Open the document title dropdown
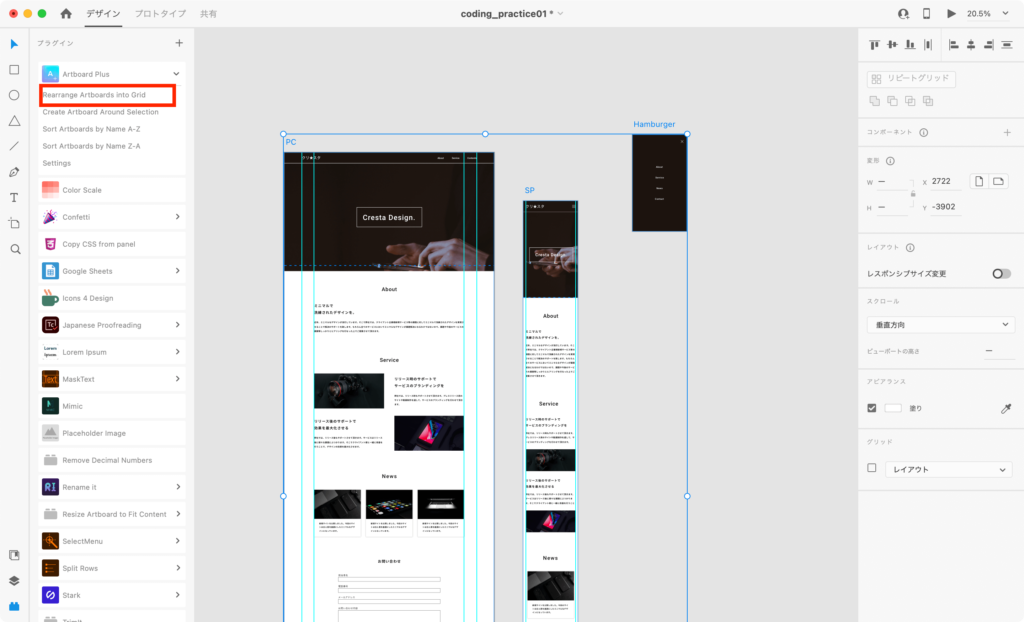The width and height of the screenshot is (1024, 622). 560,14
